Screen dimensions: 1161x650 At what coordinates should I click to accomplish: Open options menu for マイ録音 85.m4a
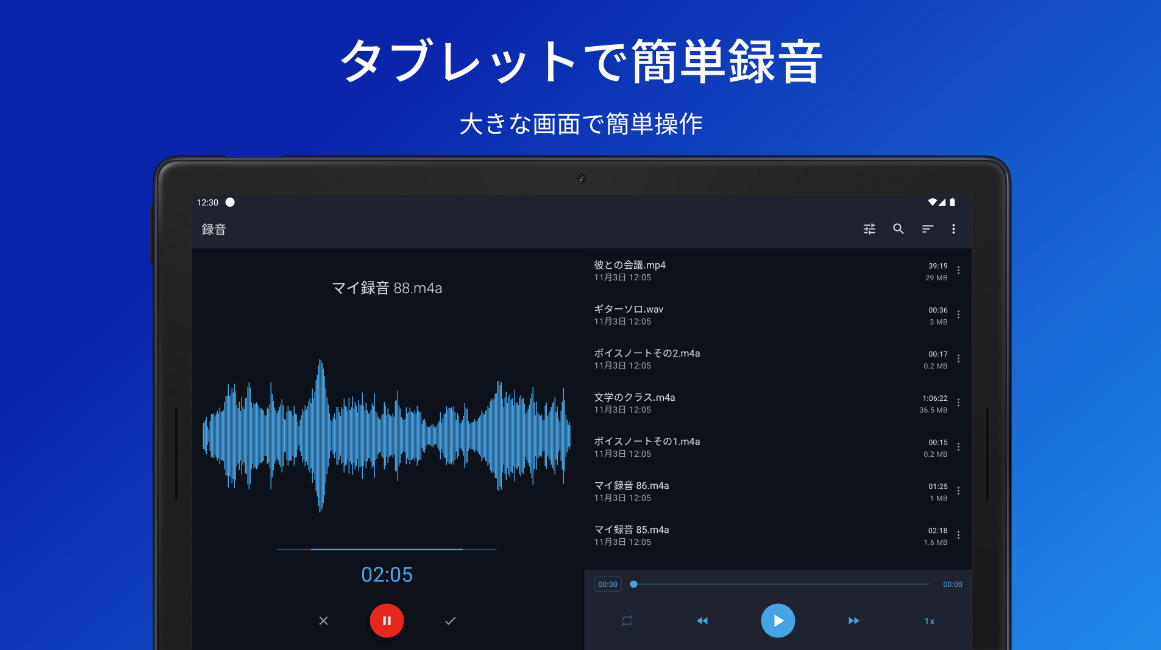tap(957, 534)
